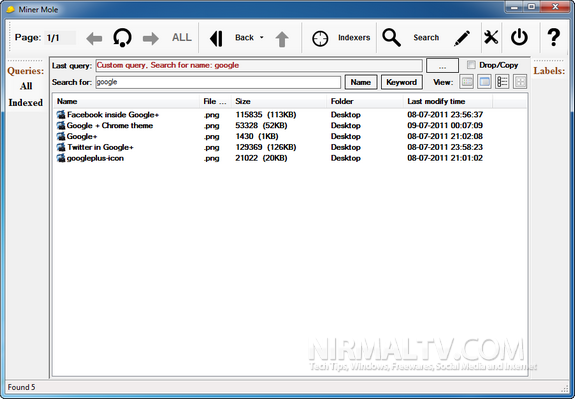
Task: Expand the Back dropdown arrow
Action: (x=261, y=37)
